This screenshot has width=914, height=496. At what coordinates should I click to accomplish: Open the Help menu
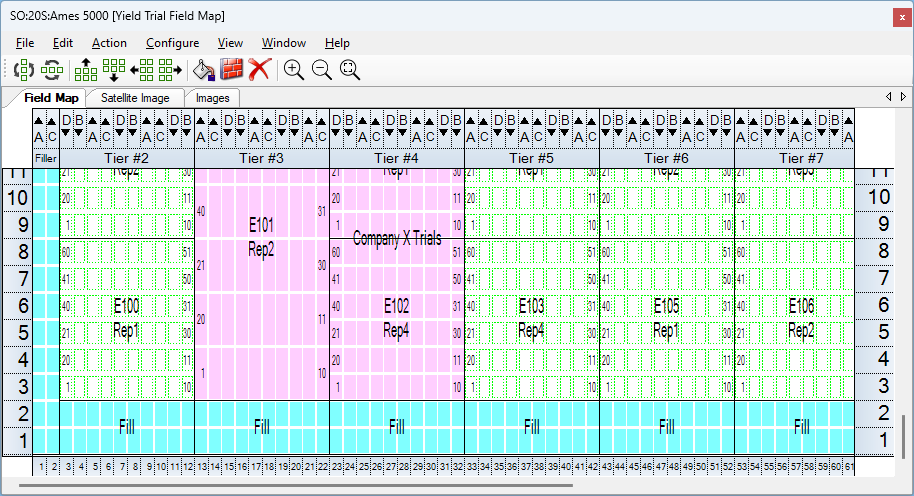coord(338,43)
